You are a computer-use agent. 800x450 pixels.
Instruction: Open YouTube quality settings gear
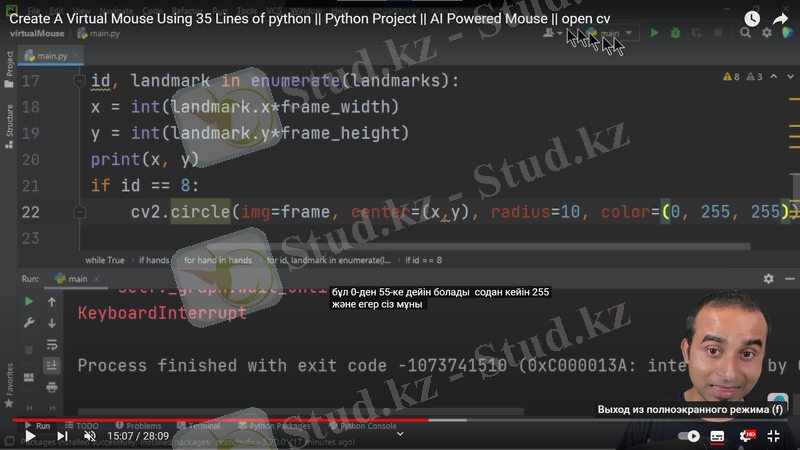[x=745, y=436]
